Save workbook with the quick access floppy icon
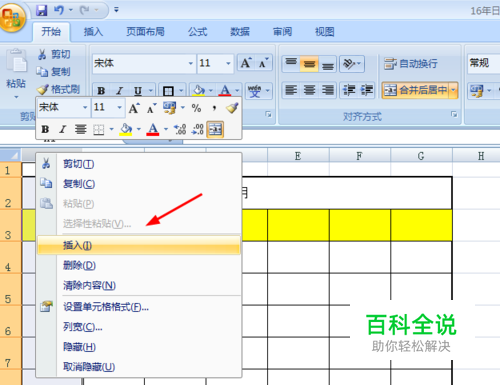Image resolution: width=500 pixels, height=385 pixels. coord(42,10)
